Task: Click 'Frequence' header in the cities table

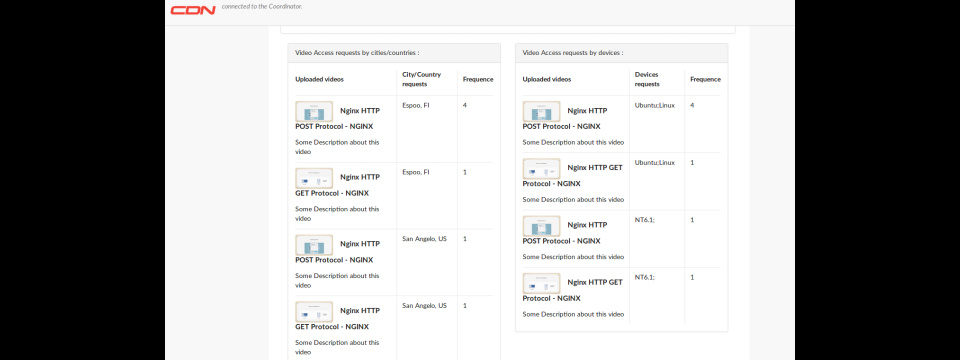Action: (478, 80)
